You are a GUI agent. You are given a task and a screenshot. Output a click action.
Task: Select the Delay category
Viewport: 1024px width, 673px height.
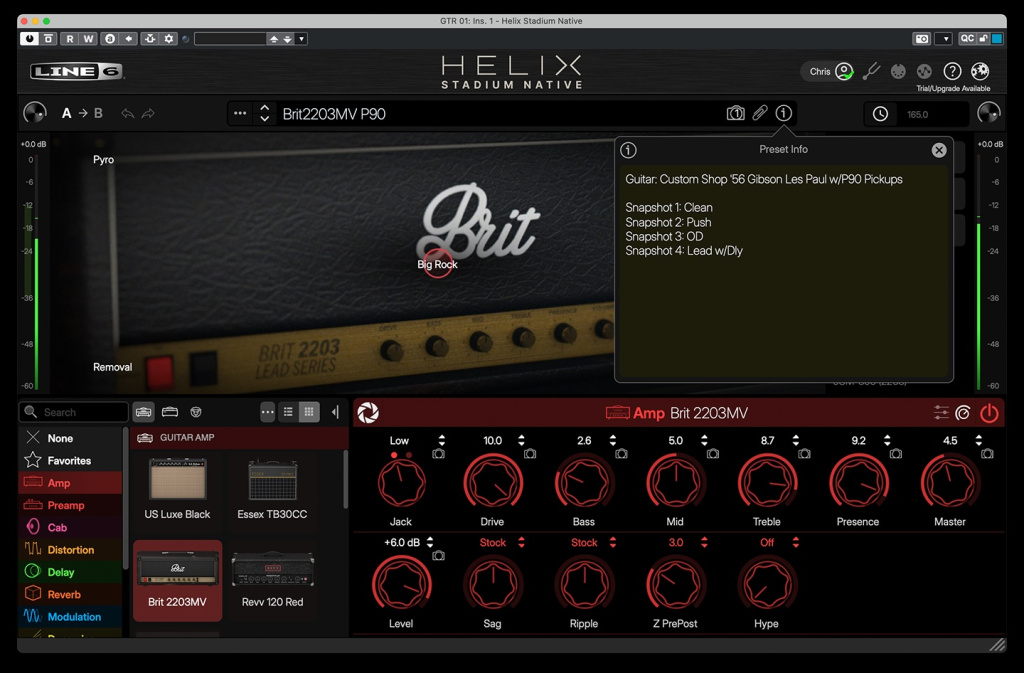pyautogui.click(x=72, y=572)
